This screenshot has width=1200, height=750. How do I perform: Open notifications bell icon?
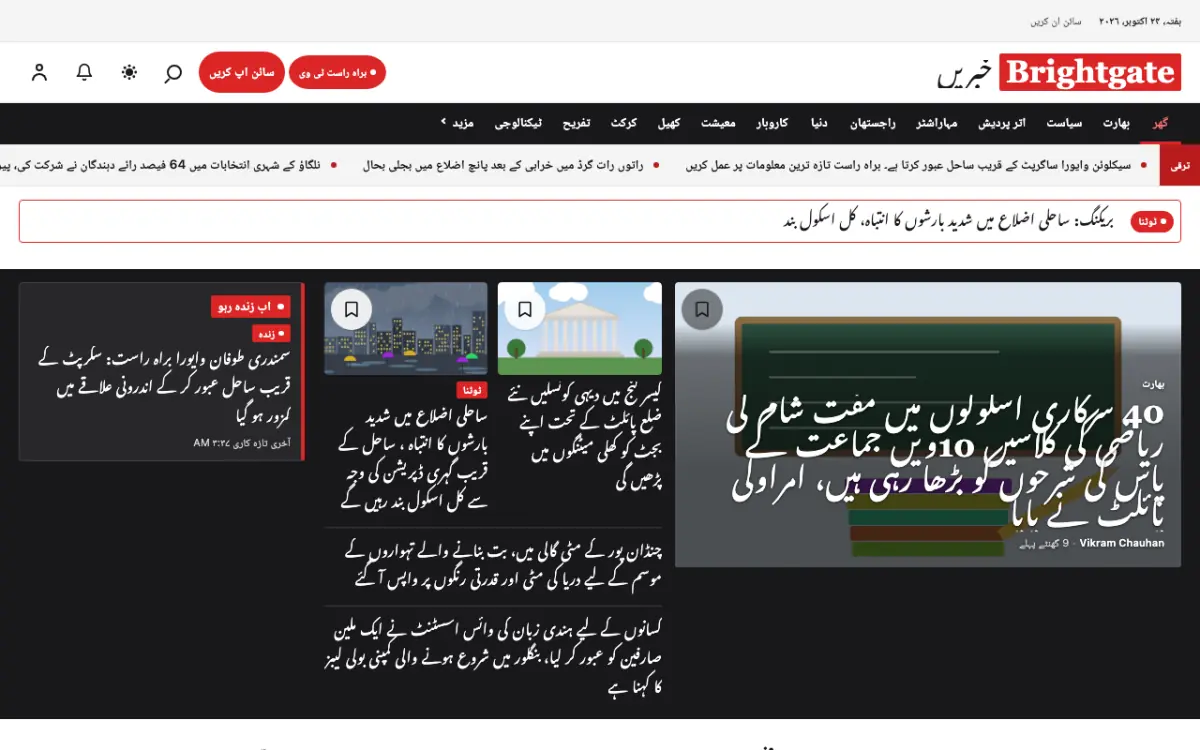[x=84, y=72]
